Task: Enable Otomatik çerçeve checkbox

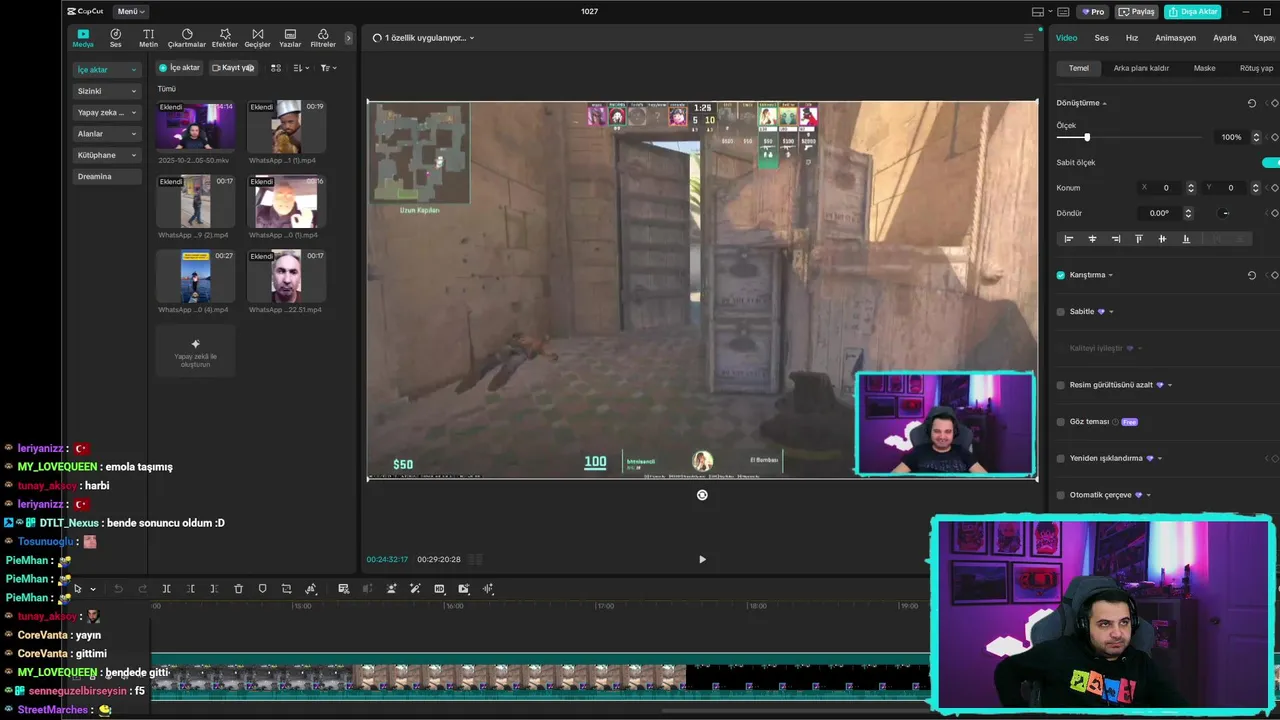Action: [x=1061, y=495]
